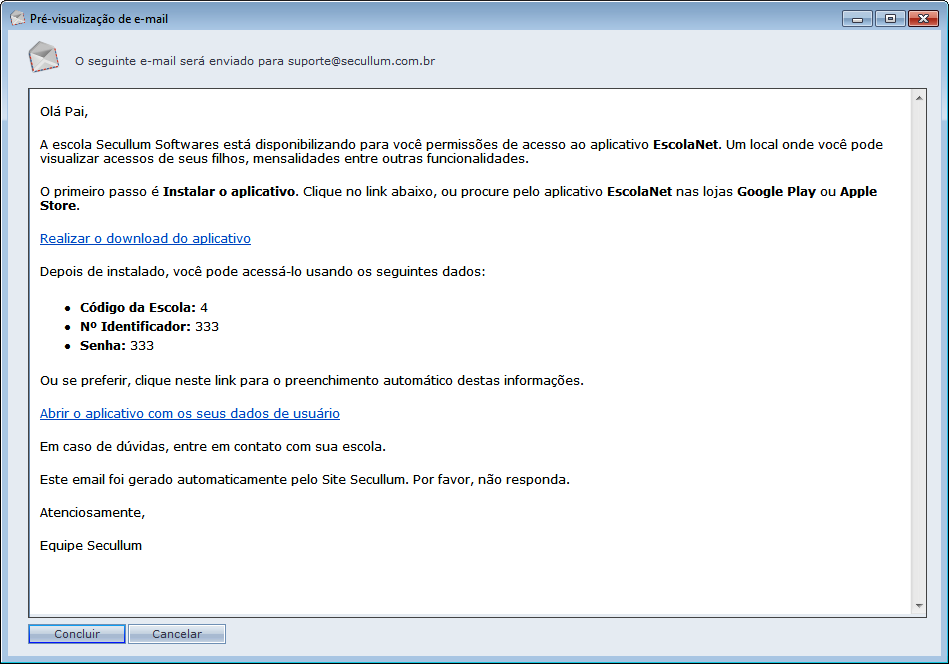Click the vertical scrollbar track of the e-mail body
The image size is (949, 664).
pos(919,350)
